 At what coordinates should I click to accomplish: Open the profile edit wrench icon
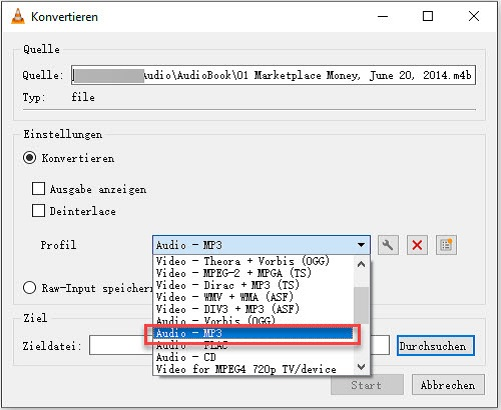388,245
